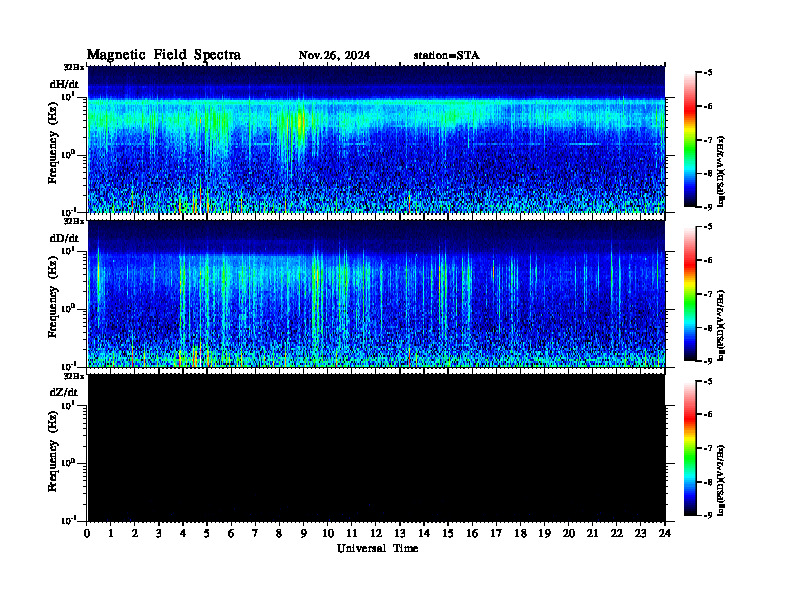Click the color scale bar beside dD/dt panel

click(x=690, y=294)
